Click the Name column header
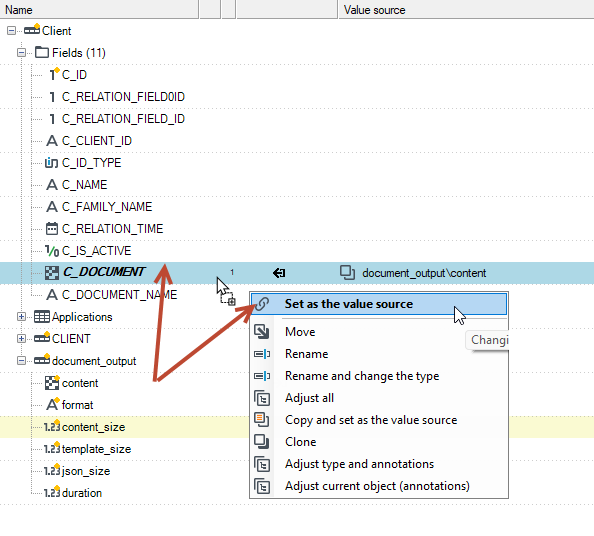This screenshot has width=594, height=536. 99,9
